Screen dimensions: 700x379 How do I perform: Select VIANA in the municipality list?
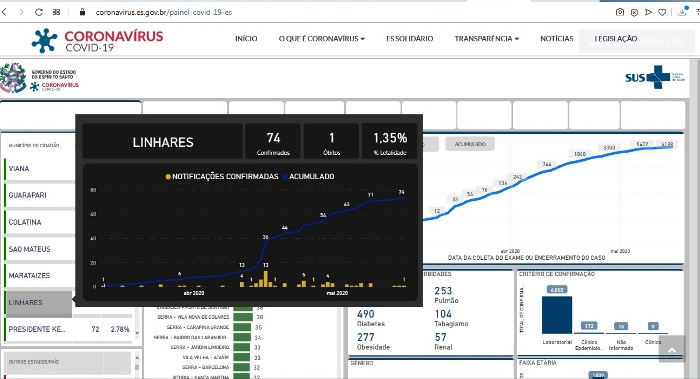[x=39, y=169]
